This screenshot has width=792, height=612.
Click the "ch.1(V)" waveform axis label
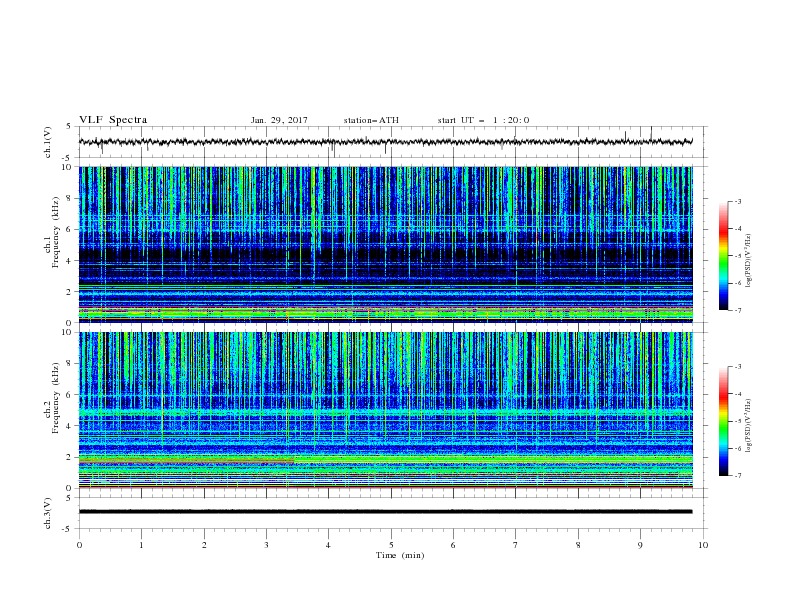48,142
